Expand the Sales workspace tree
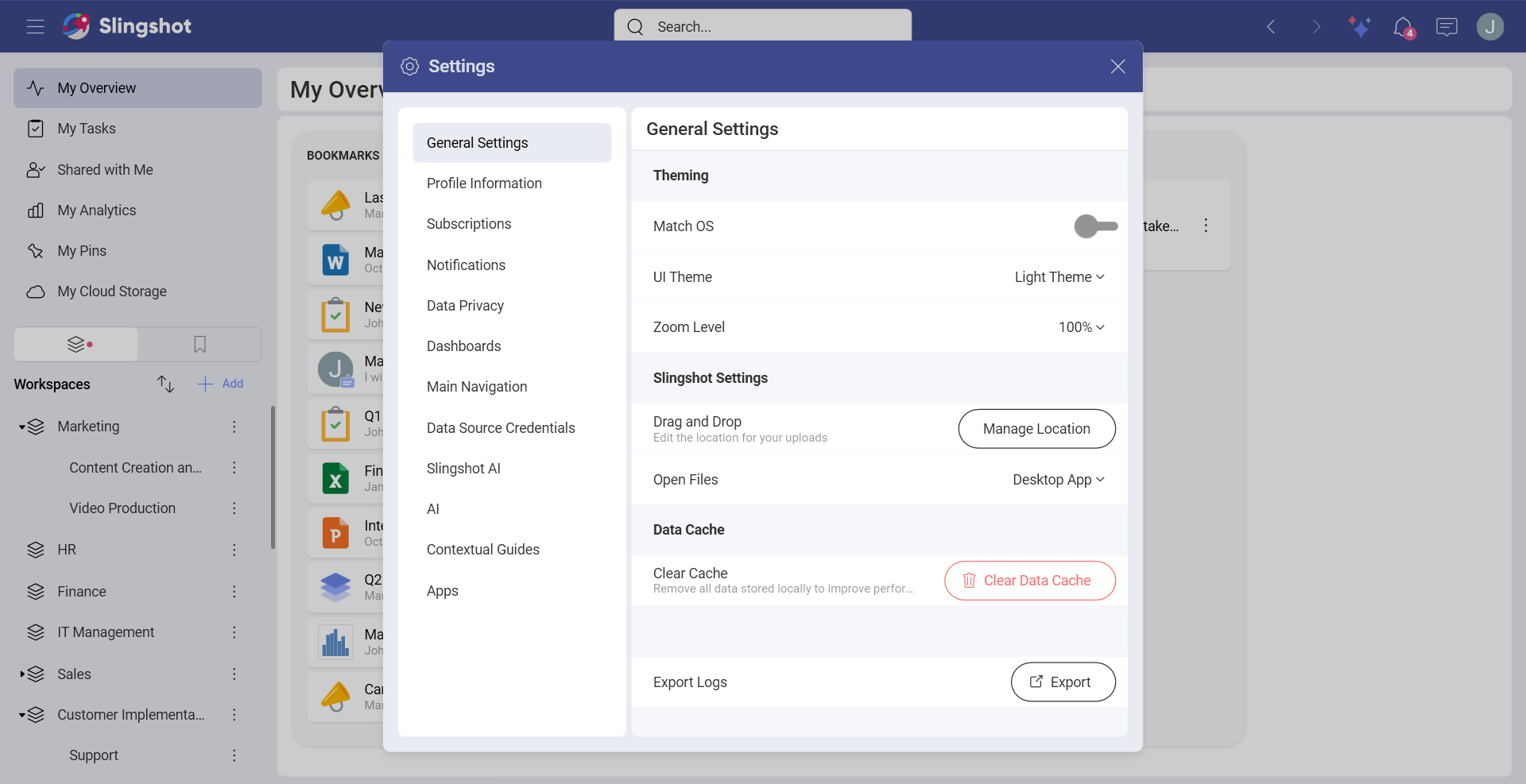The width and height of the screenshot is (1526, 784). click(21, 674)
